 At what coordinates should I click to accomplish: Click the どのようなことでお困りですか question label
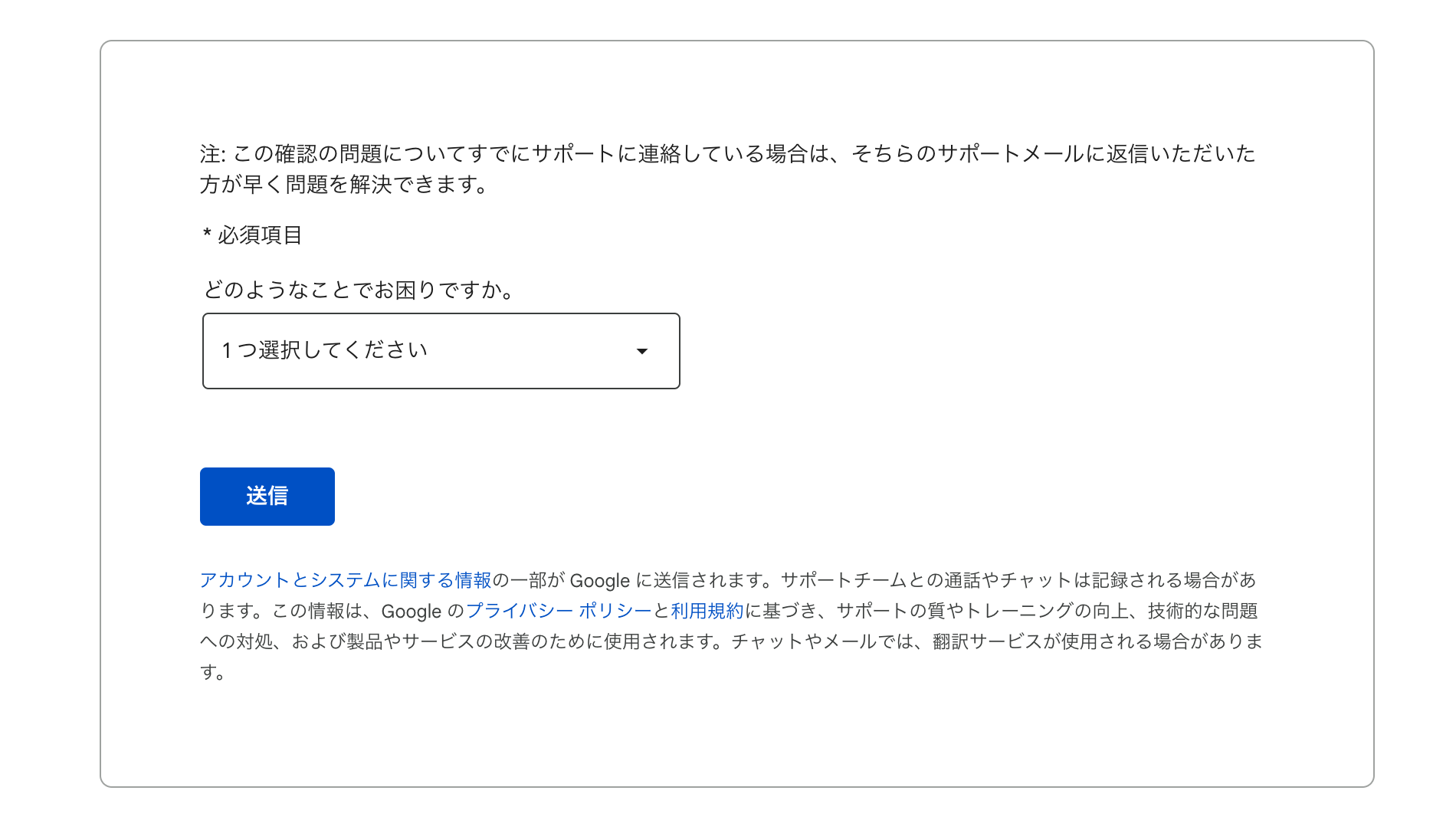point(359,290)
